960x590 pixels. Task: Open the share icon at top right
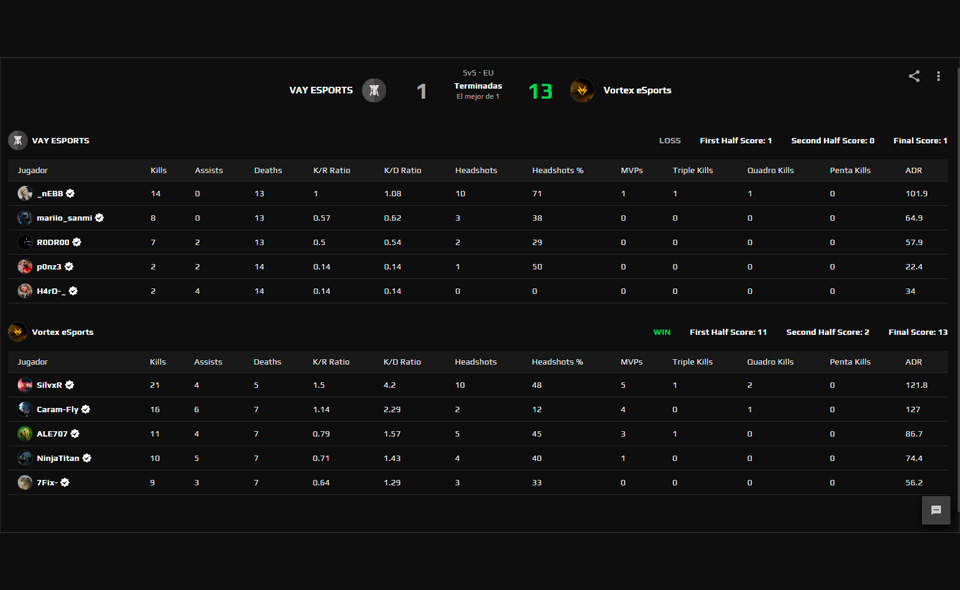coord(914,76)
